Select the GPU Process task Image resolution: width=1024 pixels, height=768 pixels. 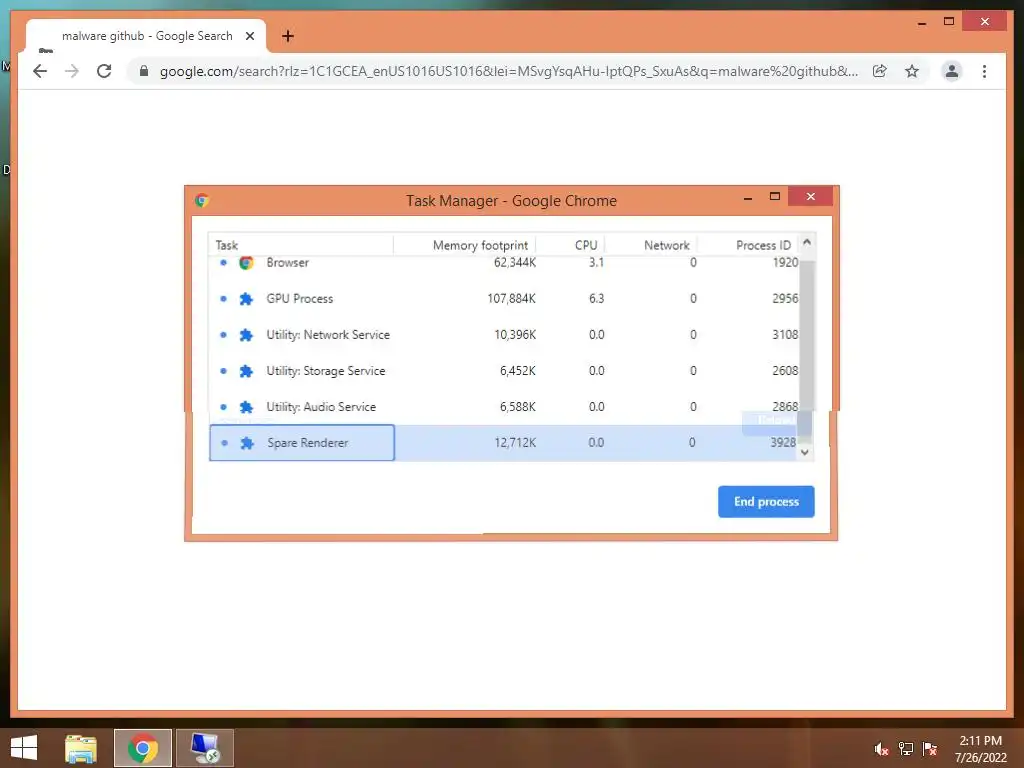click(504, 298)
